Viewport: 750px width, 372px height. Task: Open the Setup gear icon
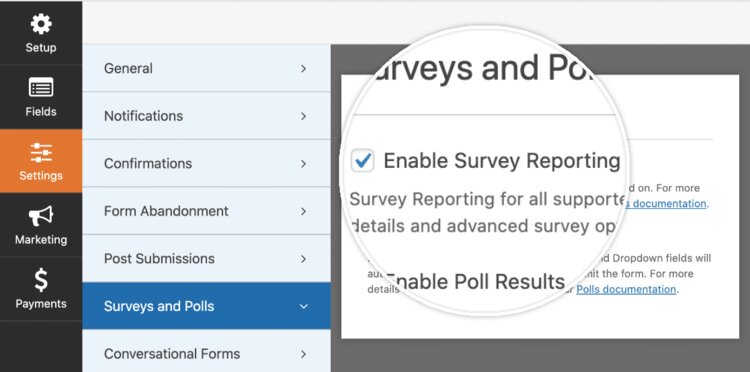click(x=41, y=23)
